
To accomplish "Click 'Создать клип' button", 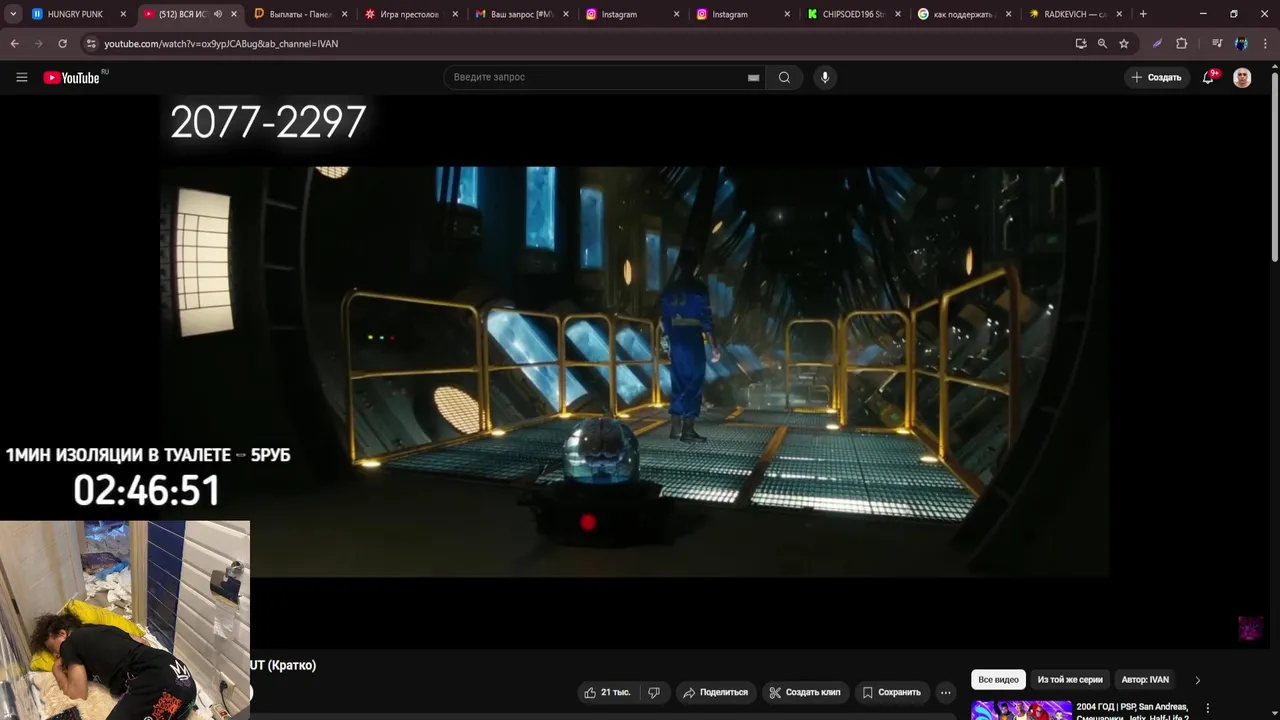I will [x=805, y=692].
